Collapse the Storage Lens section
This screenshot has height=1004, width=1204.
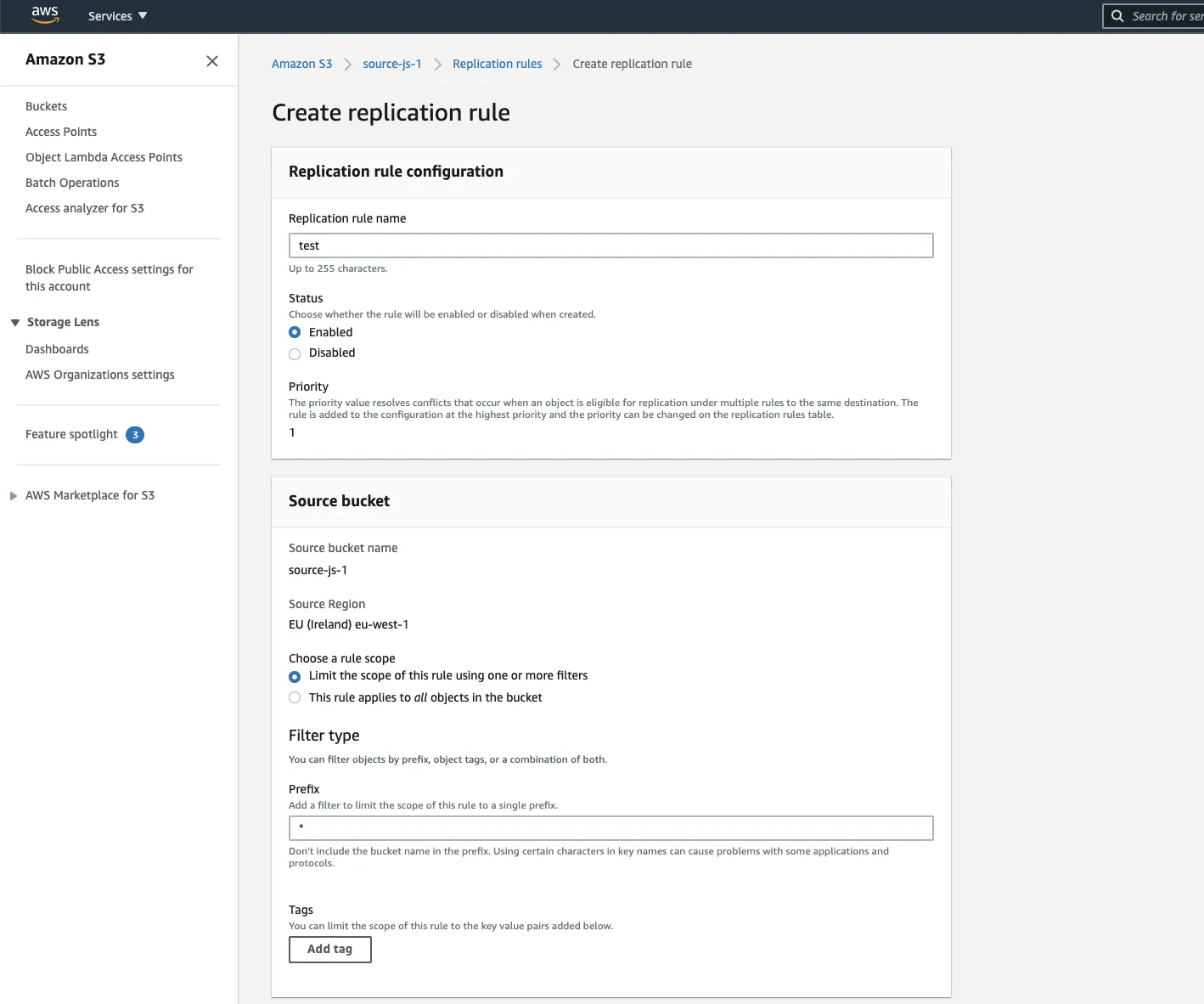pos(15,323)
